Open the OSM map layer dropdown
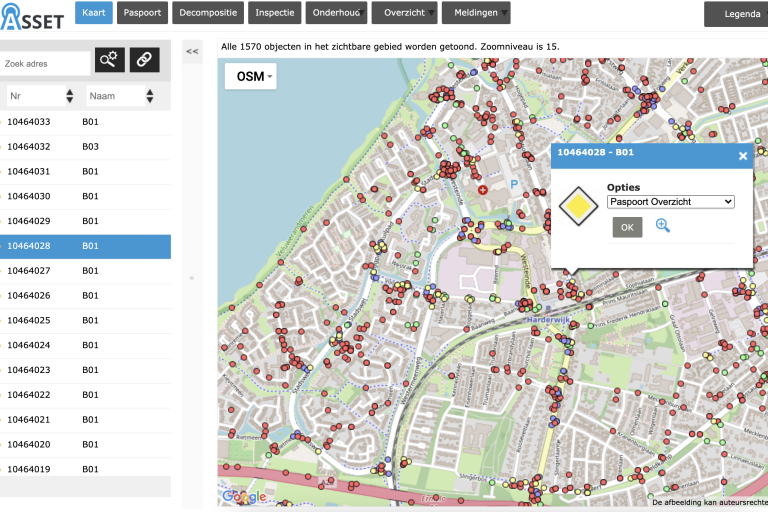The width and height of the screenshot is (768, 512). (250, 76)
